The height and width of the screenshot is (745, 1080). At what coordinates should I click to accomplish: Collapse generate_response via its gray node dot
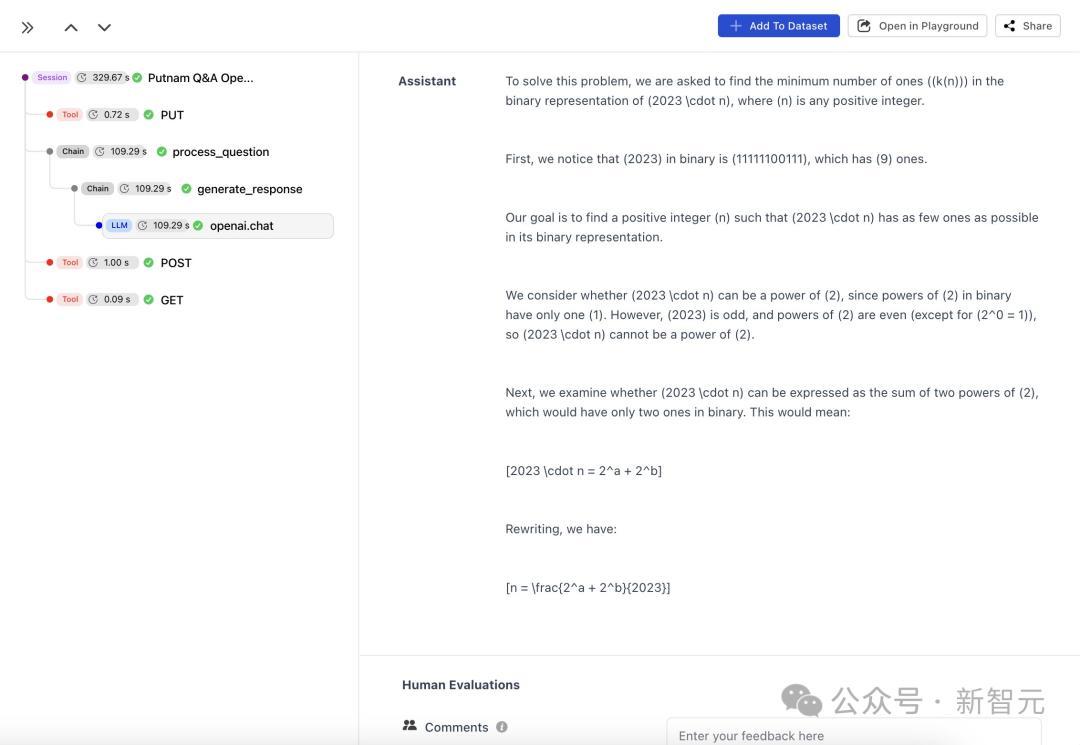(x=74, y=189)
